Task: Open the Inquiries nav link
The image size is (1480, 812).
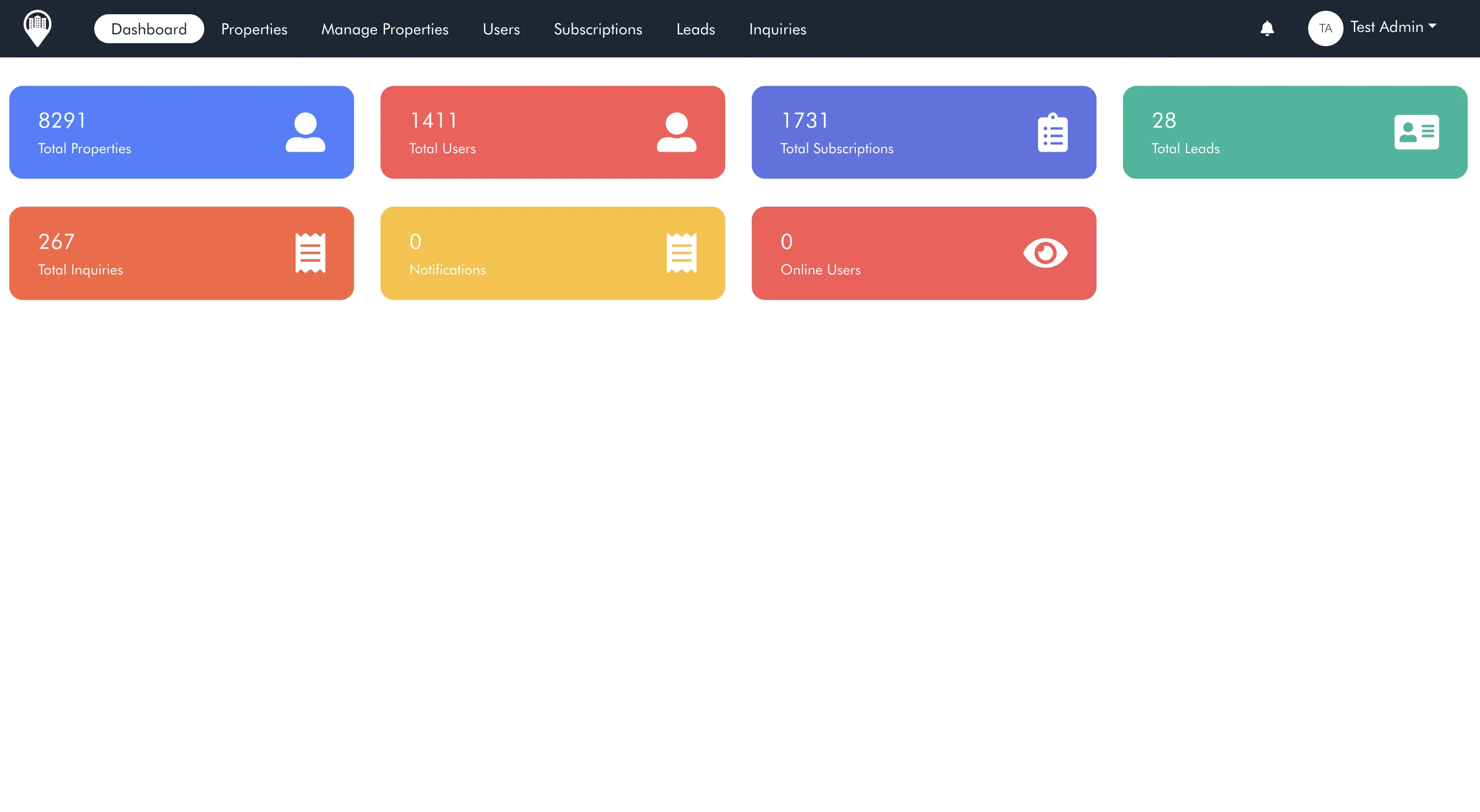Action: tap(777, 28)
